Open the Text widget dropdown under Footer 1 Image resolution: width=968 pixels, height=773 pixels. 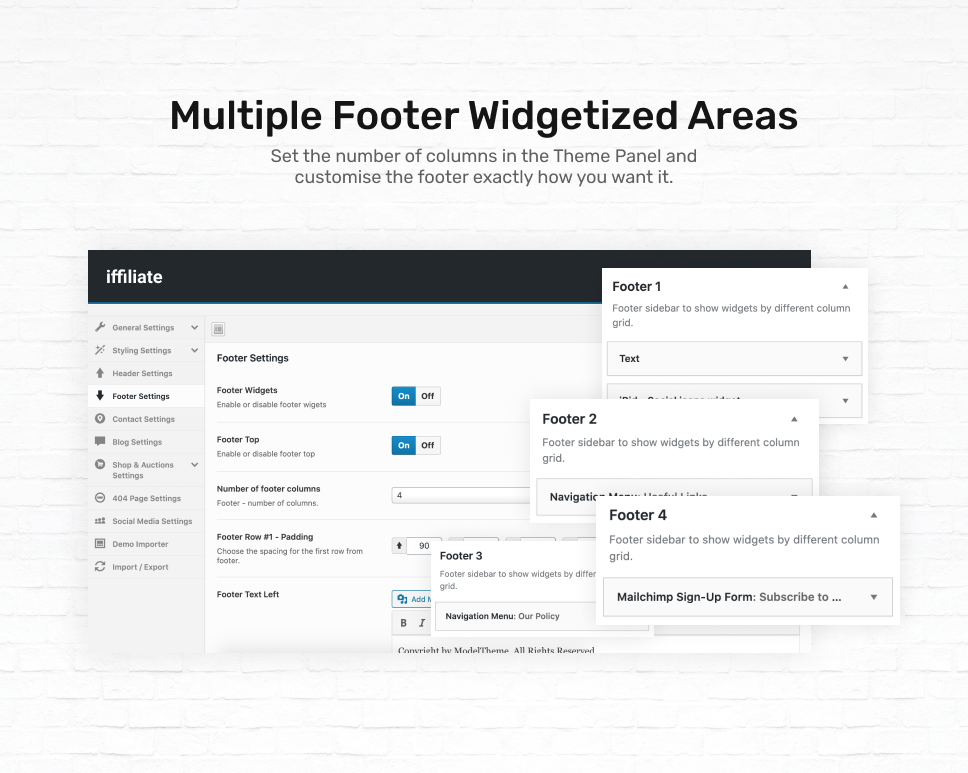[733, 358]
